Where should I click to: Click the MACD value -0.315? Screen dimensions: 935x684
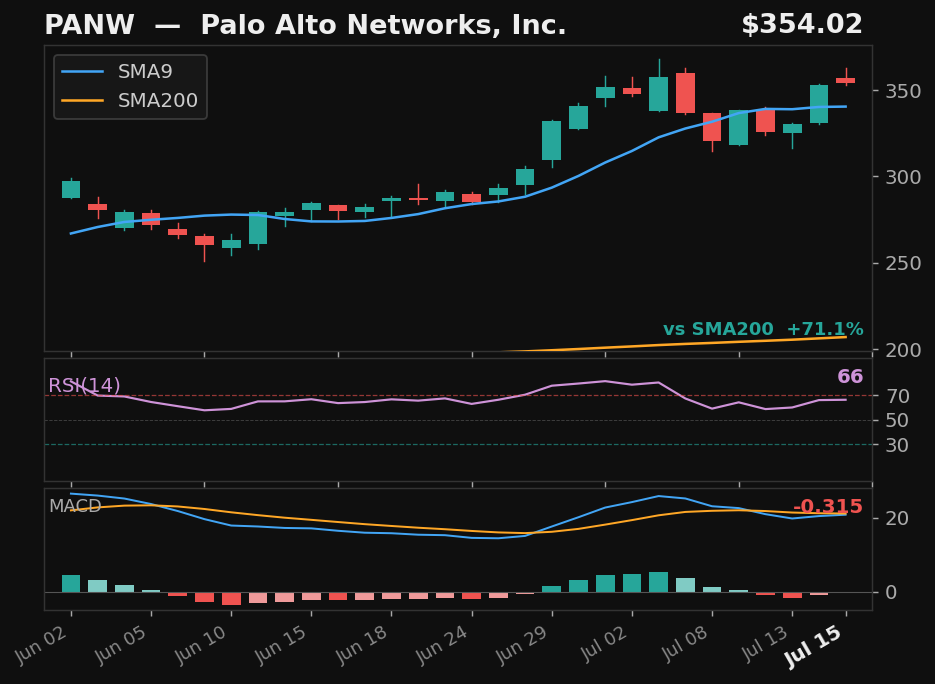[x=828, y=506]
